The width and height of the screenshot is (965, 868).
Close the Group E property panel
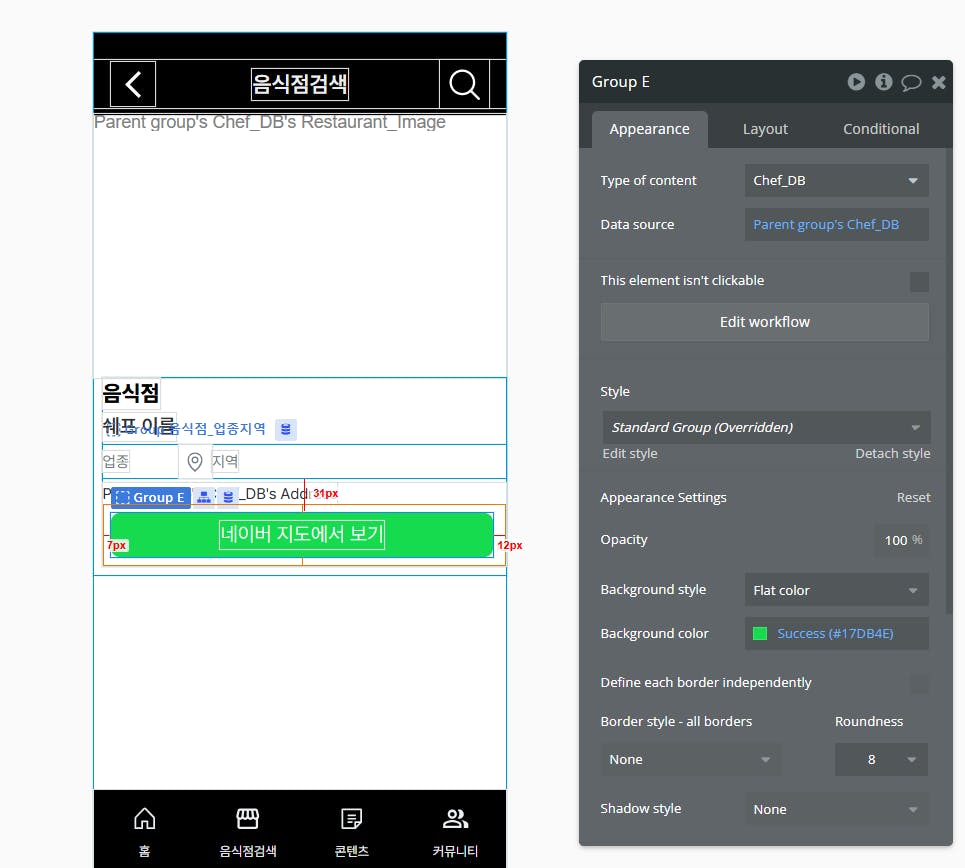(x=939, y=82)
